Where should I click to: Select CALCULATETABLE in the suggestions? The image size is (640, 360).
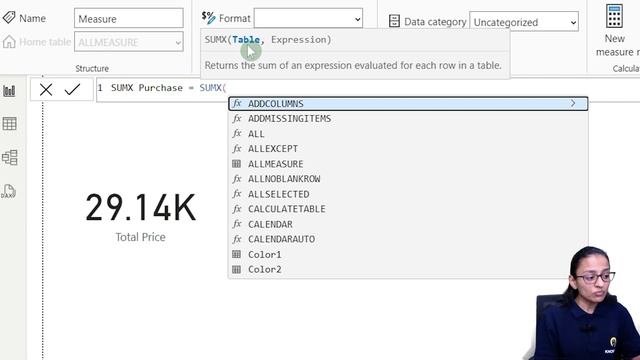click(408, 209)
